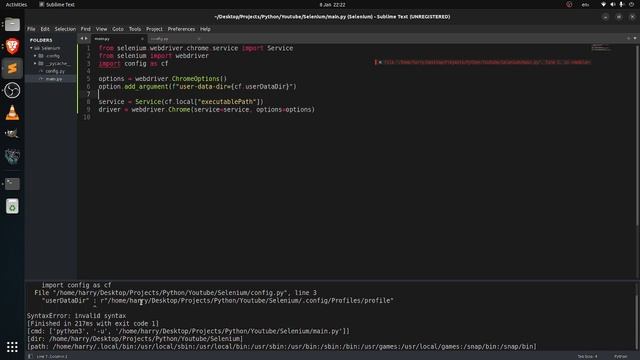This screenshot has width=640, height=360.
Task: Open the 'en' keyboard layout indicator
Action: [585, 4]
